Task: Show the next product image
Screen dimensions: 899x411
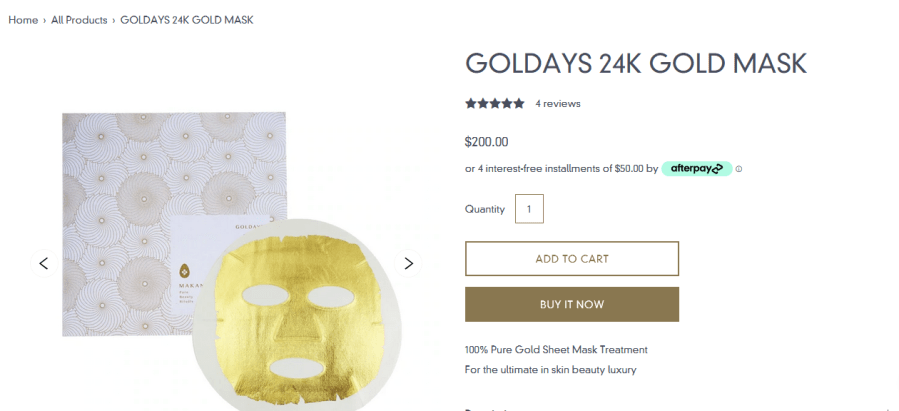Action: pos(408,263)
